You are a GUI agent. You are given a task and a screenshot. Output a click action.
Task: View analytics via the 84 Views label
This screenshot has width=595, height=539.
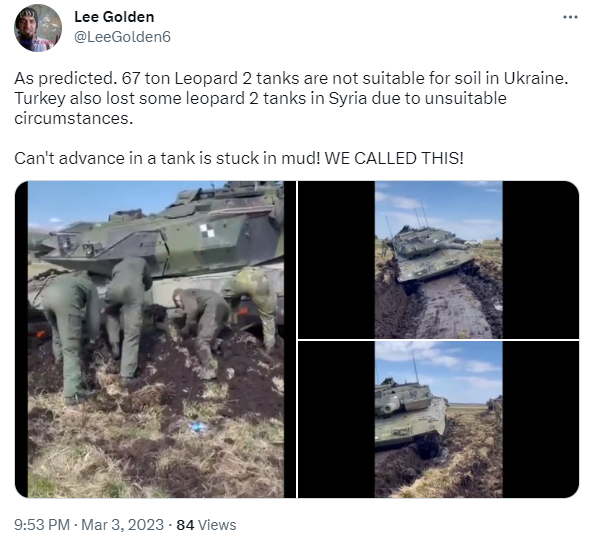(206, 525)
